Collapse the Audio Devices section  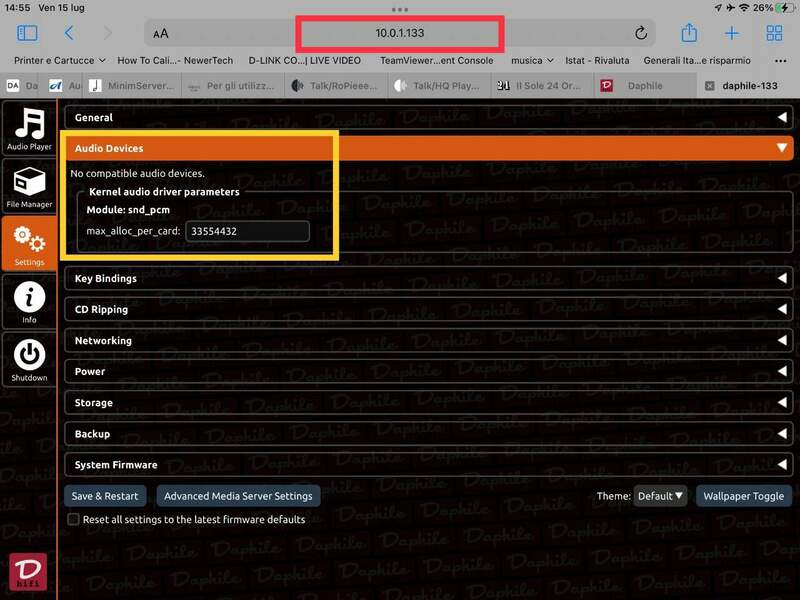point(428,148)
